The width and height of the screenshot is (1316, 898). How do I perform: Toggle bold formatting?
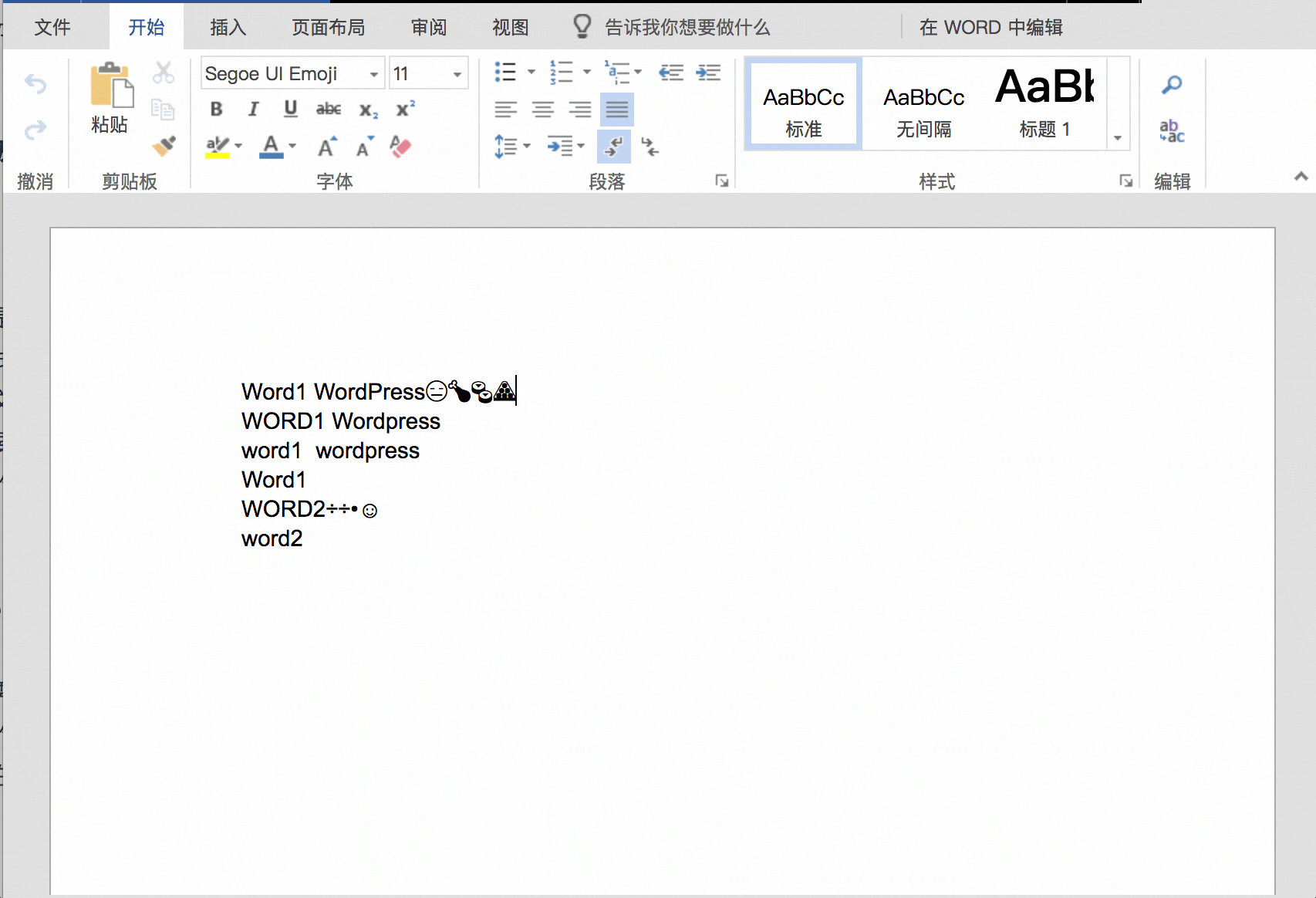(x=216, y=109)
